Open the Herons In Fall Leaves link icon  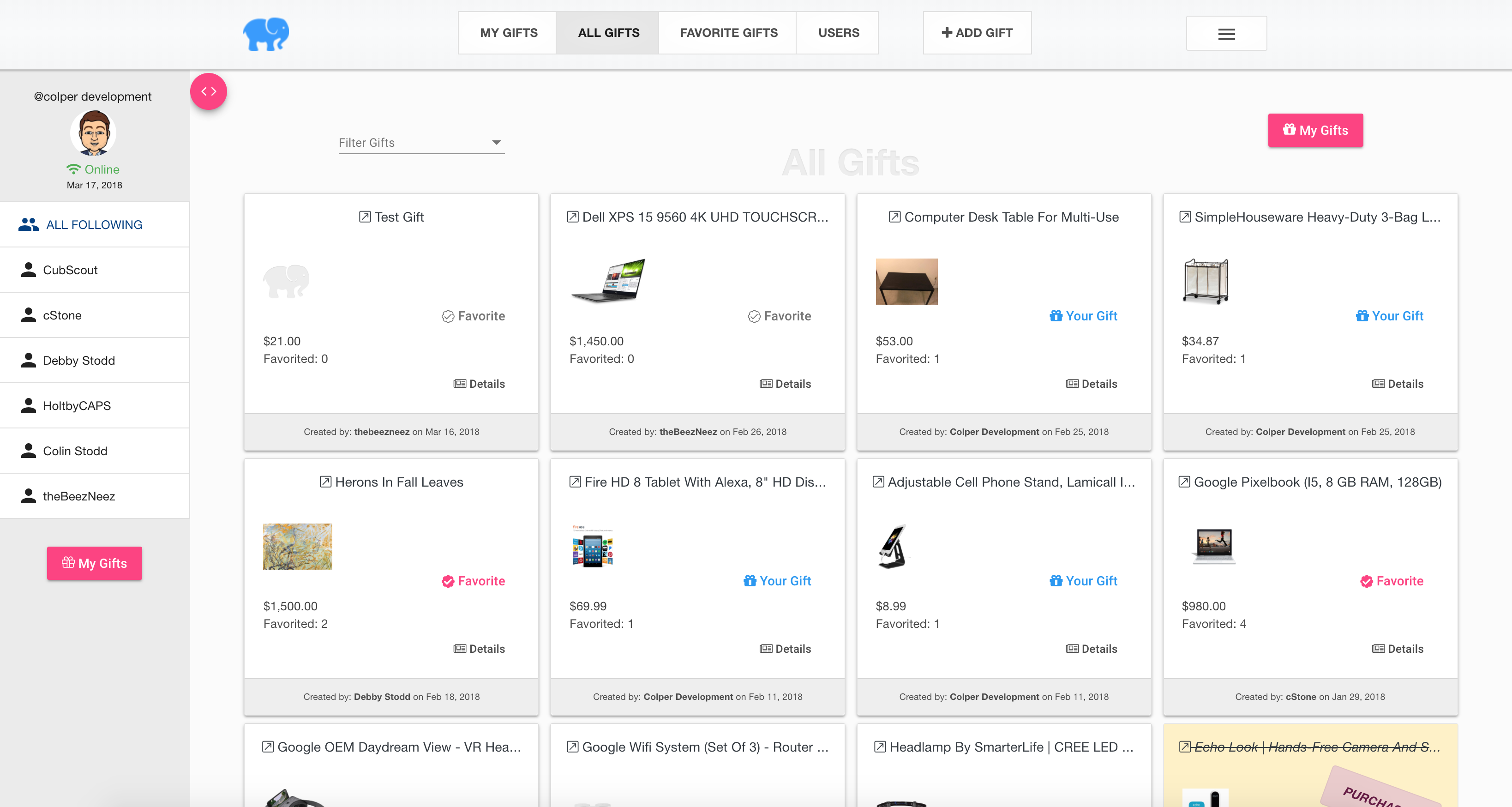point(325,482)
